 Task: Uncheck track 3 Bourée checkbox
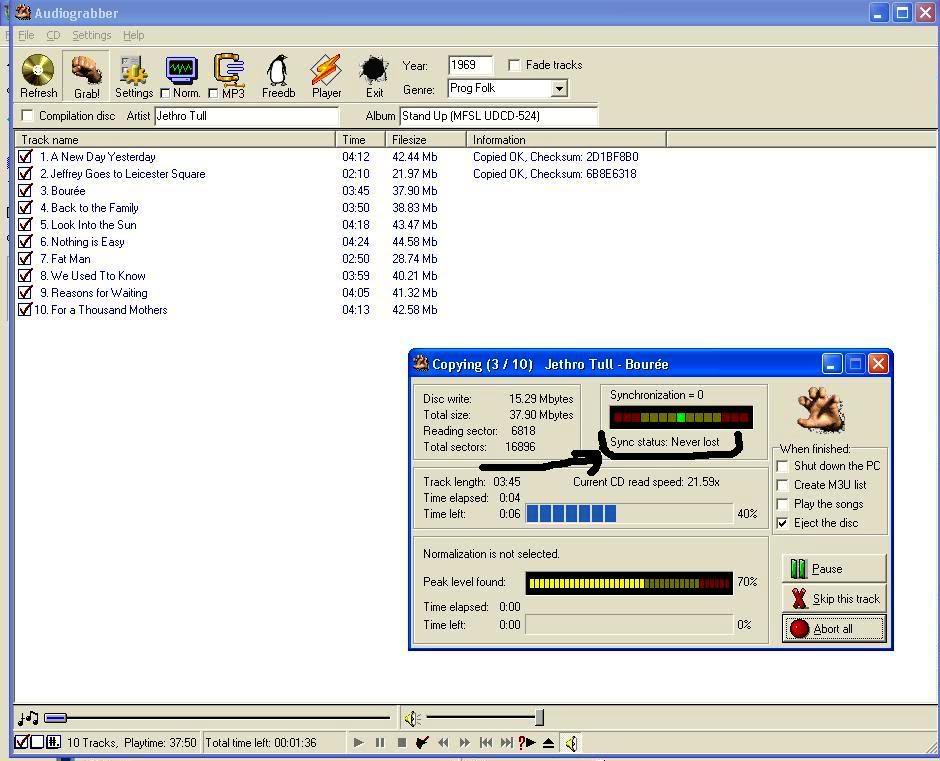[25, 191]
